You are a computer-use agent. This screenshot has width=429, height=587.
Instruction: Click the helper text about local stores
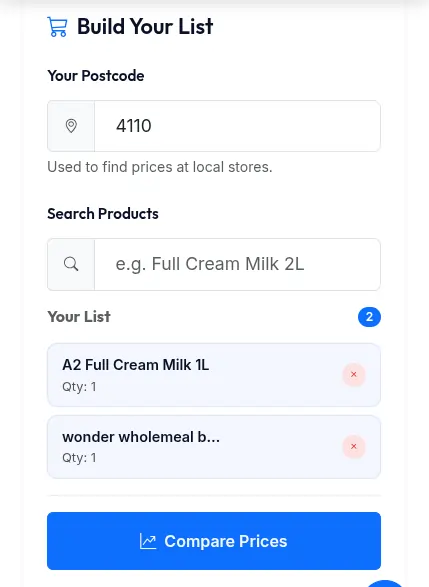coord(160,167)
